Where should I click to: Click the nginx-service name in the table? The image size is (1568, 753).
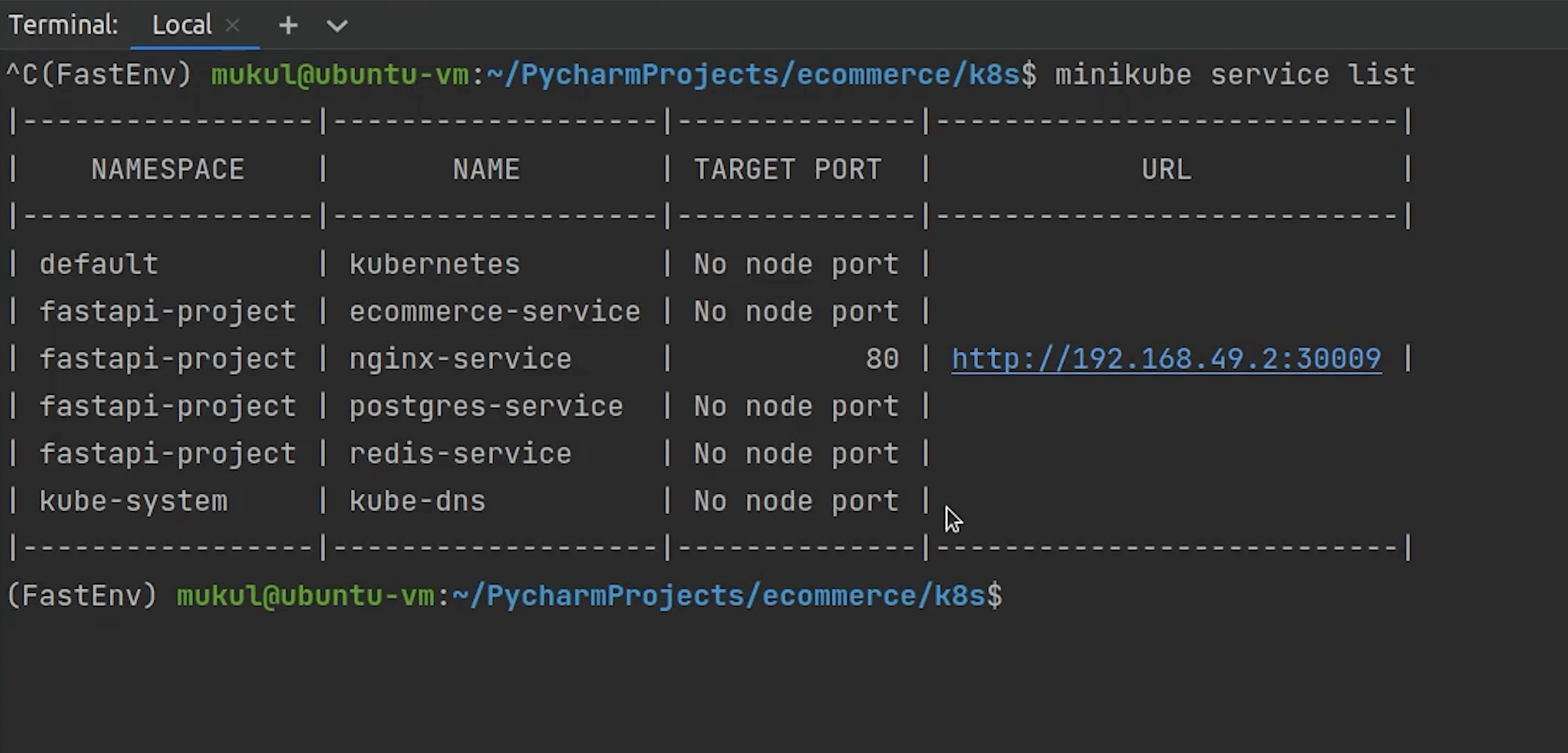pos(460,359)
